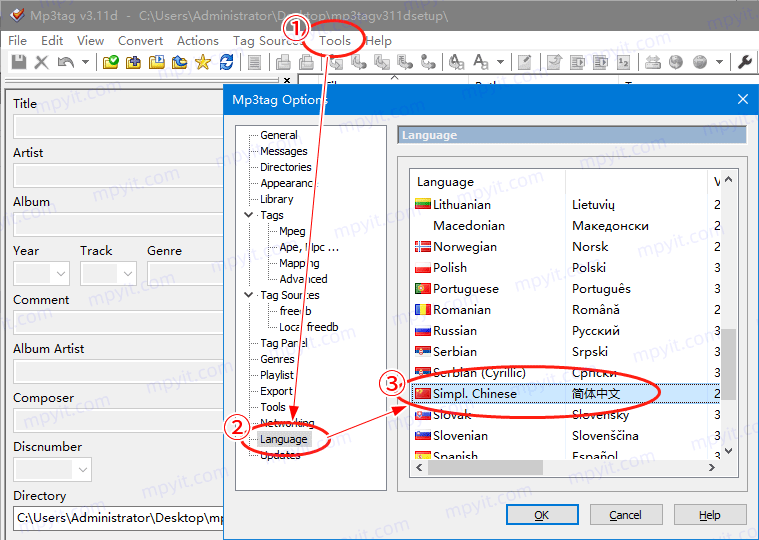
Task: Click the Auto-numbering wizard 12 icon
Action: click(x=623, y=62)
